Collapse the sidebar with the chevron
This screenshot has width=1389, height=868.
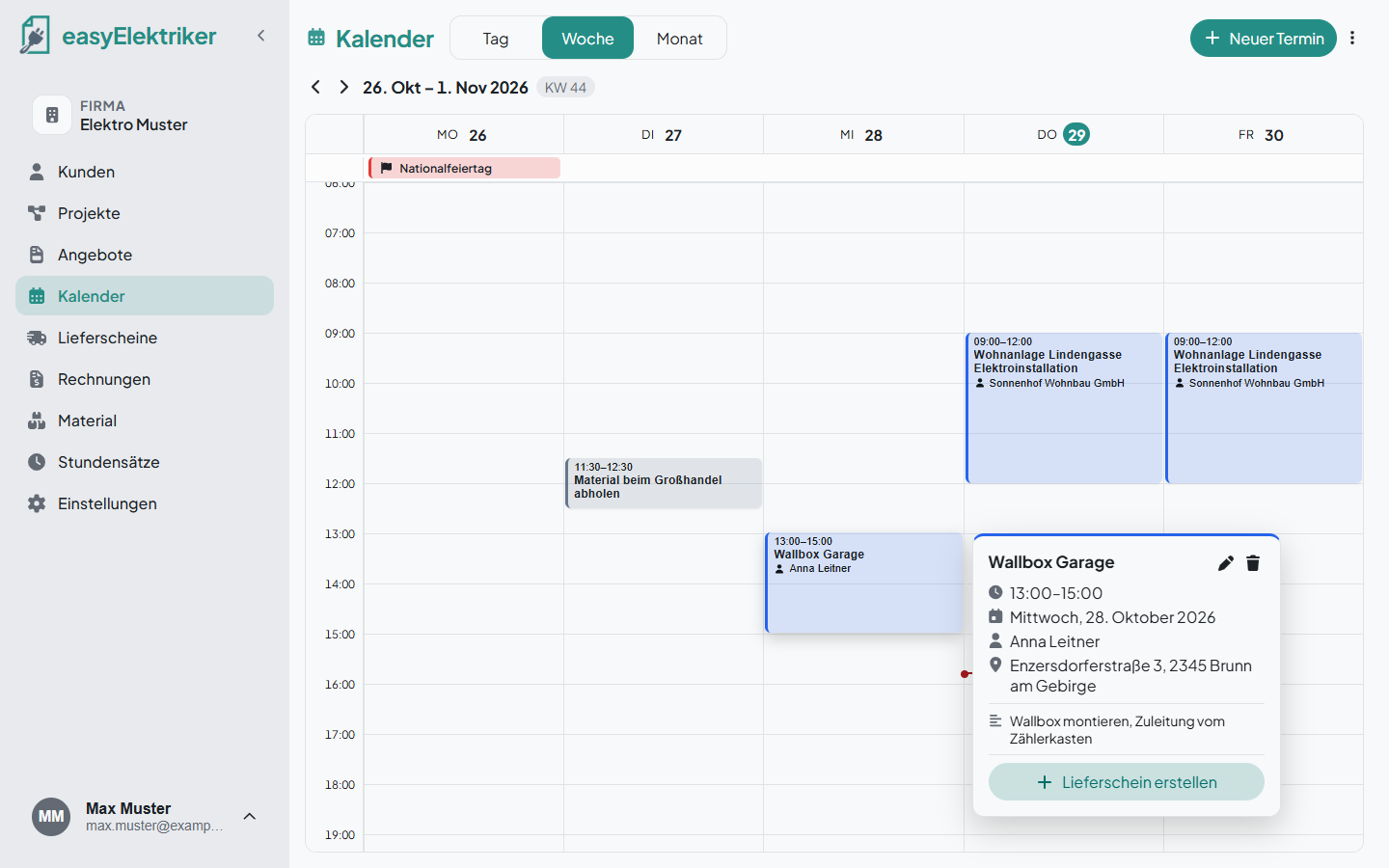[260, 36]
